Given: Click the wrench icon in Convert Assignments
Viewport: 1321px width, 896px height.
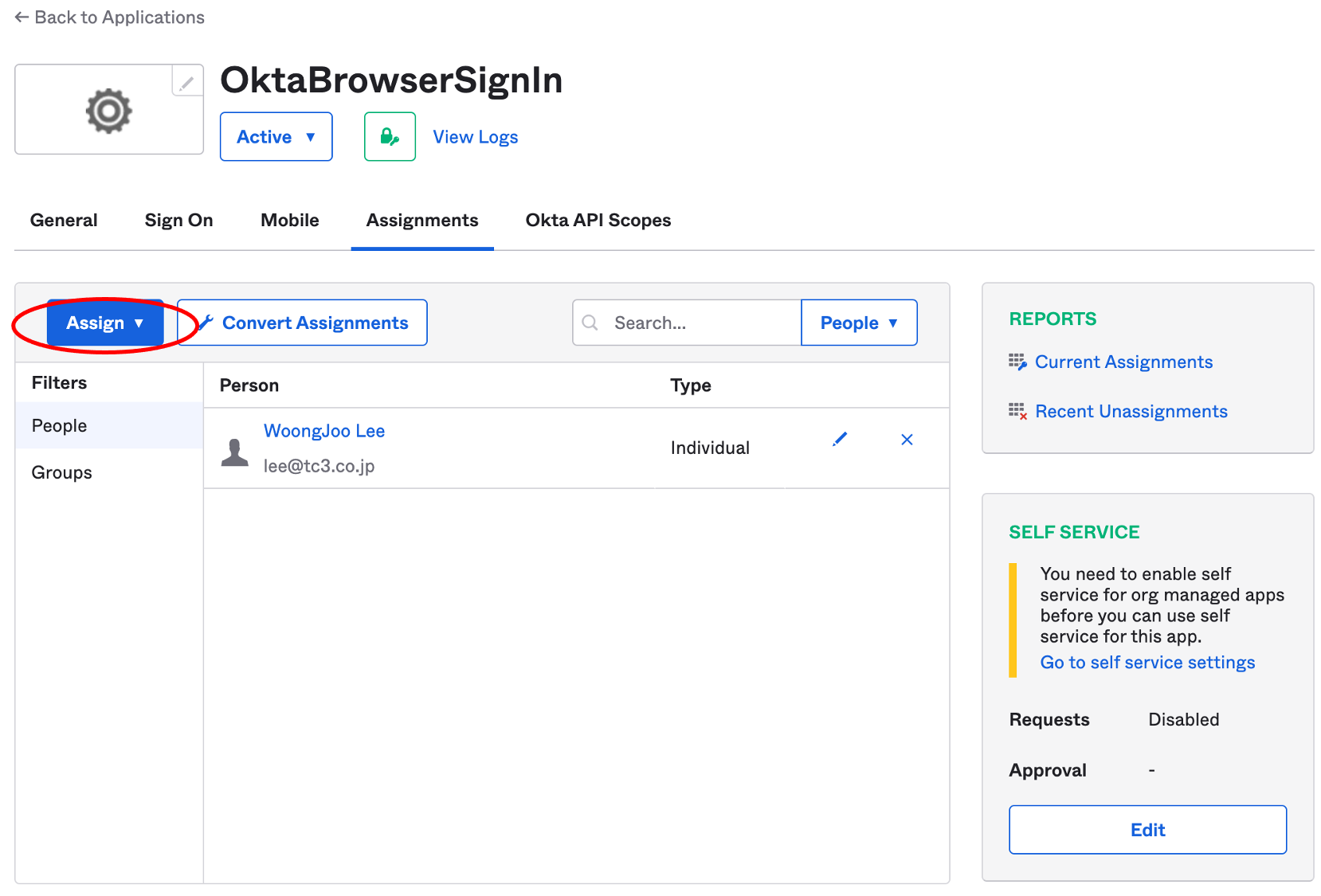Looking at the screenshot, I should tap(206, 323).
